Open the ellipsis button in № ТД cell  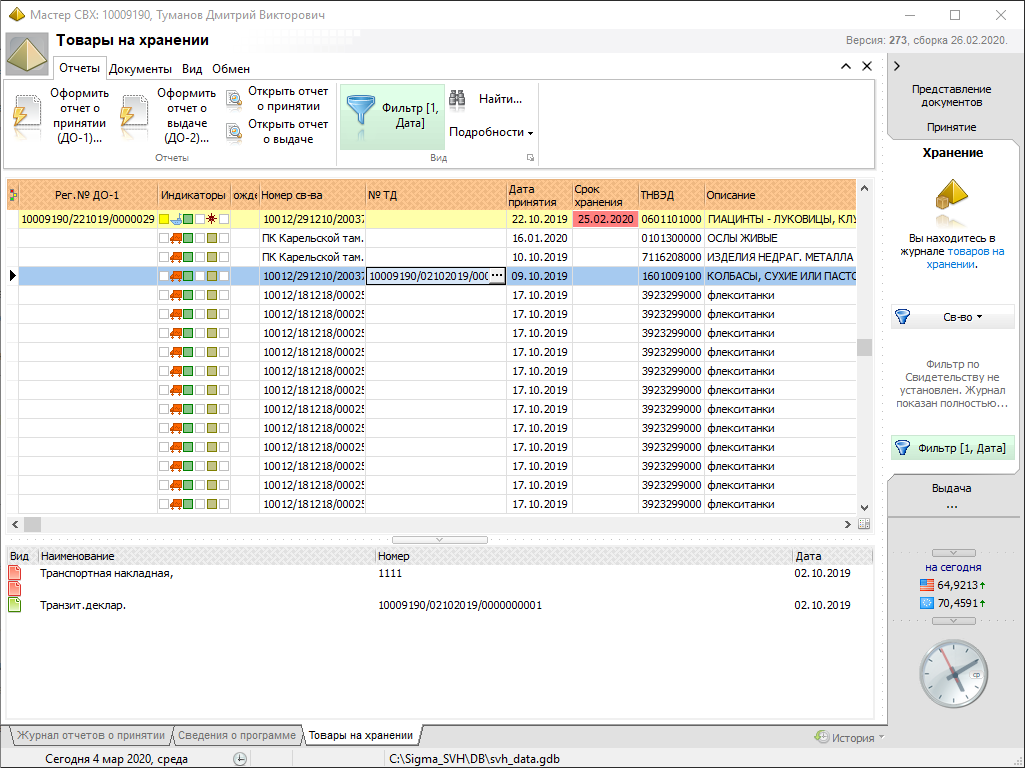click(x=497, y=276)
